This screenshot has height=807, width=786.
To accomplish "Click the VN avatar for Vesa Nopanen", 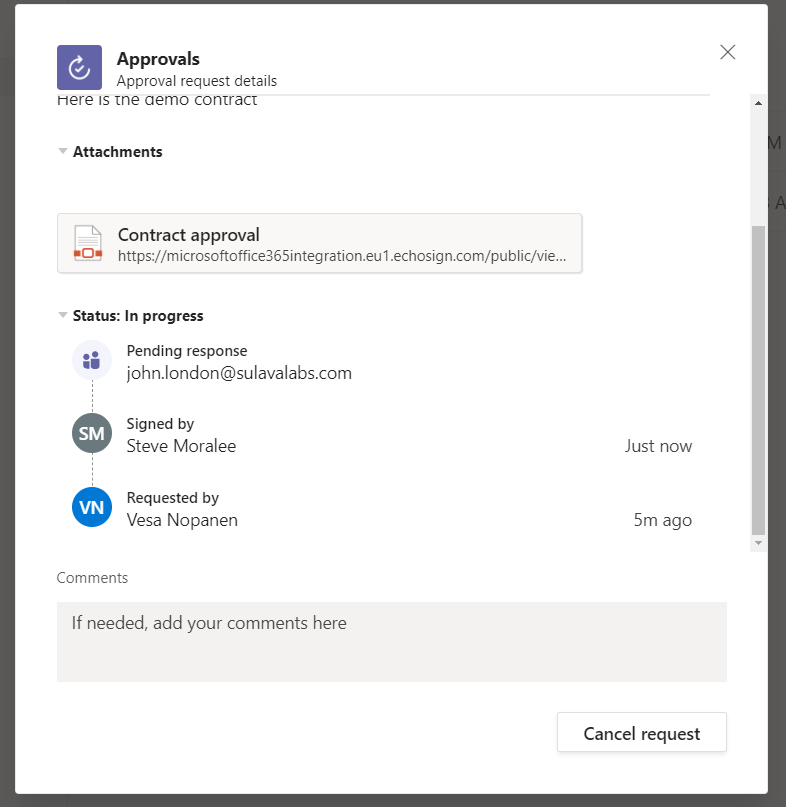I will 91,508.
